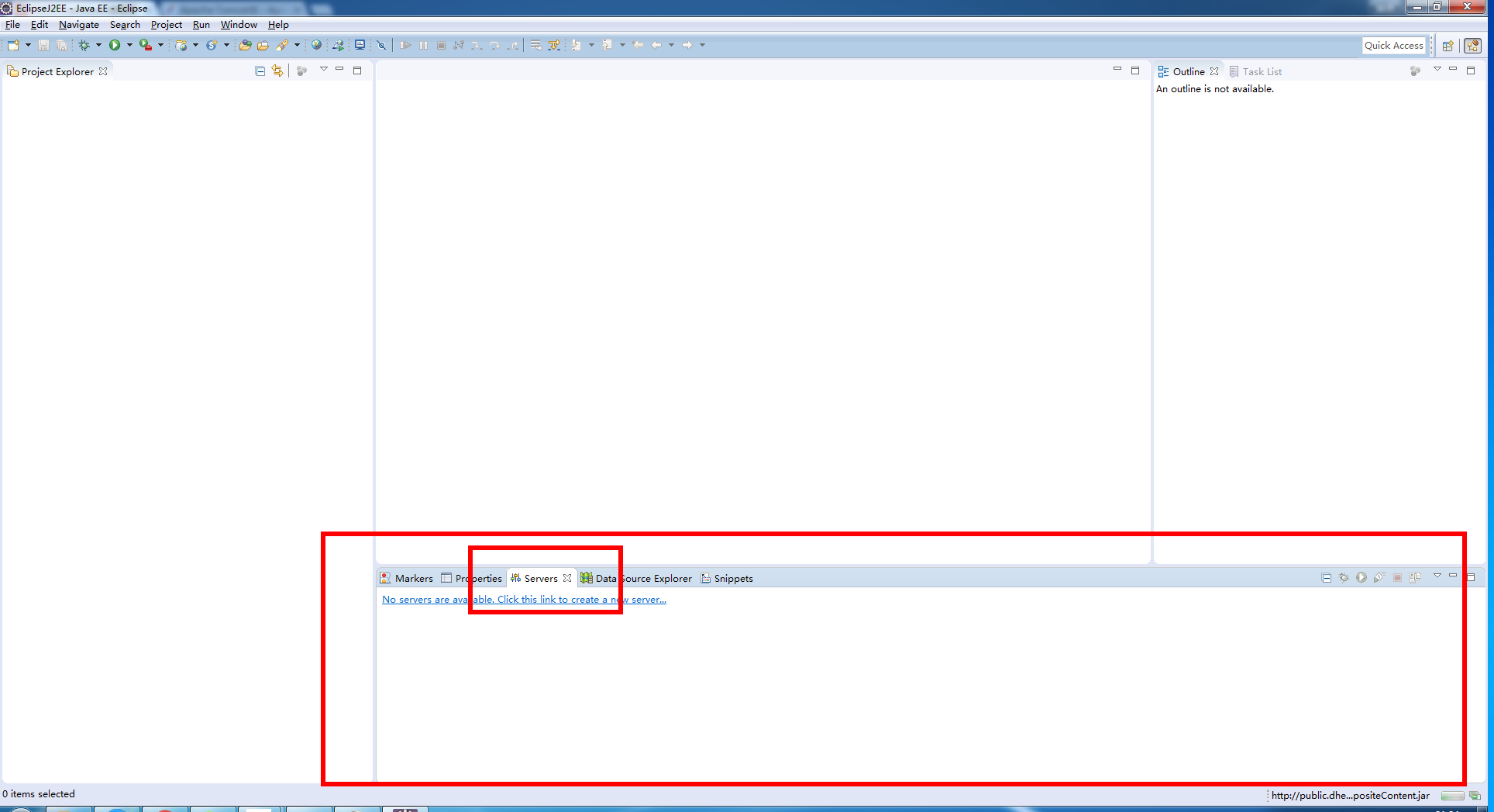Close the Outline view tab
Screen dimensions: 1494x812
click(1214, 71)
